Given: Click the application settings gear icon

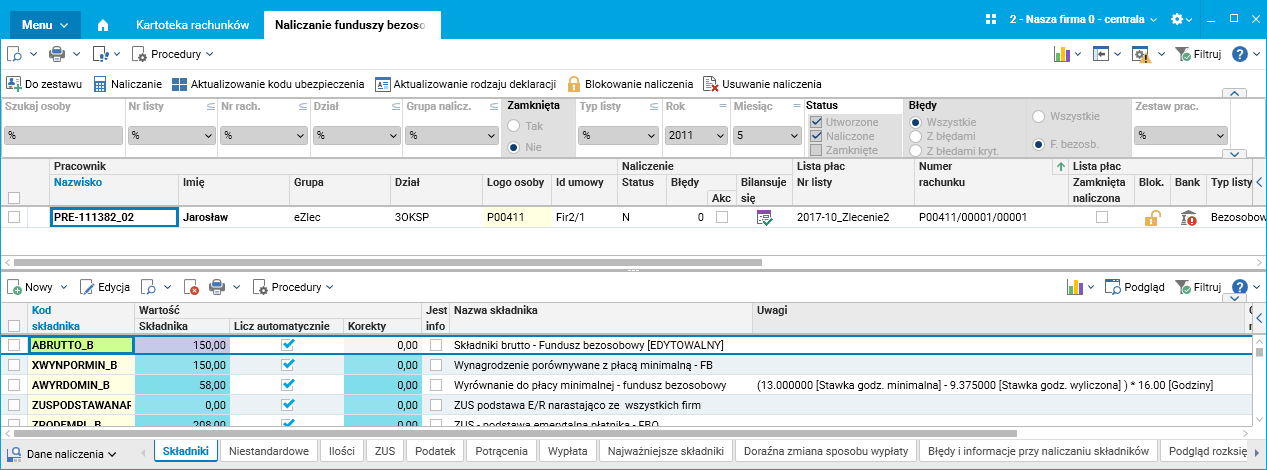Looking at the screenshot, I should [x=1177, y=19].
